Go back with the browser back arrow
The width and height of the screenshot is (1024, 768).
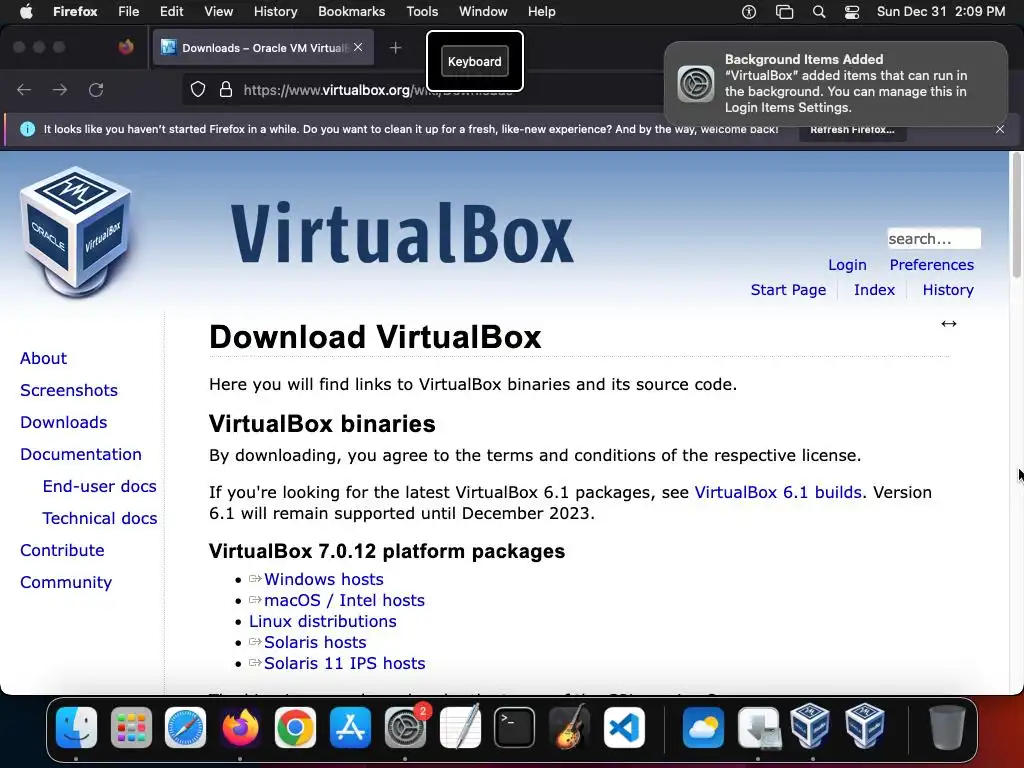[x=24, y=89]
